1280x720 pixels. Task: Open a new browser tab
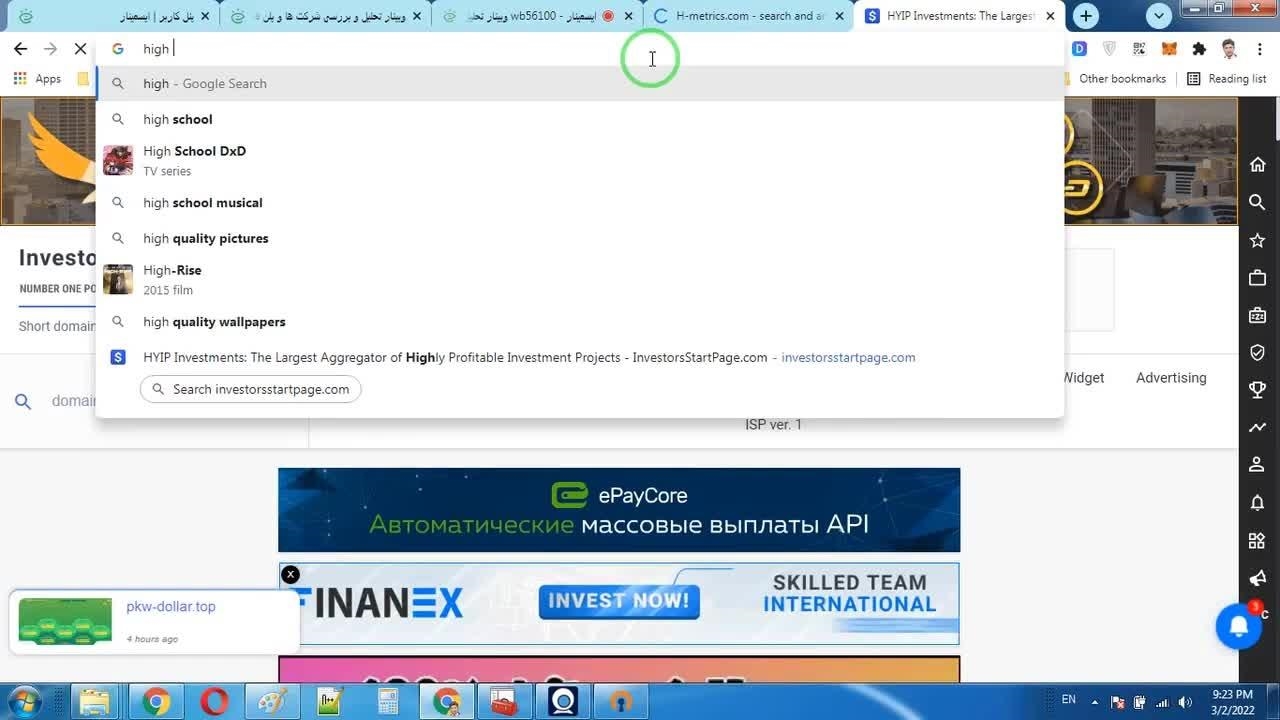[x=1085, y=16]
